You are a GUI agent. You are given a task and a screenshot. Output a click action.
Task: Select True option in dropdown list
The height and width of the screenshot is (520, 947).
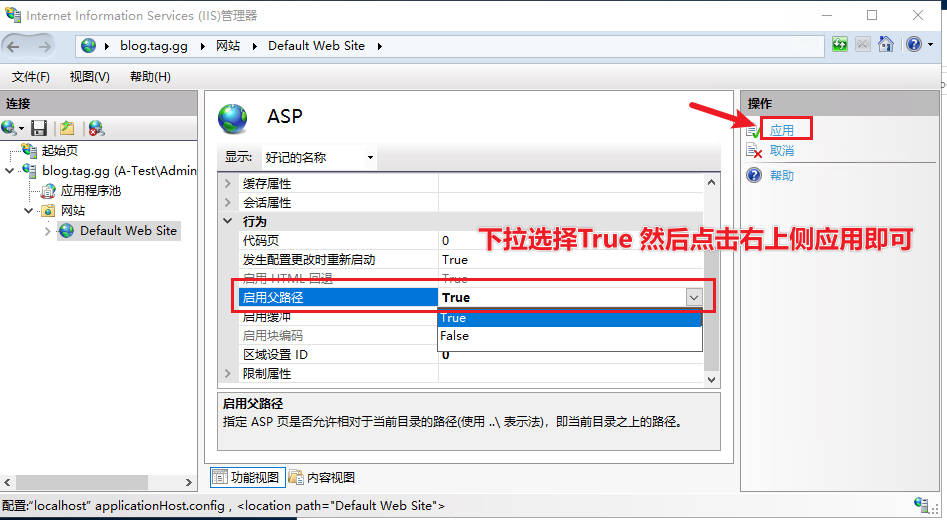(x=455, y=318)
